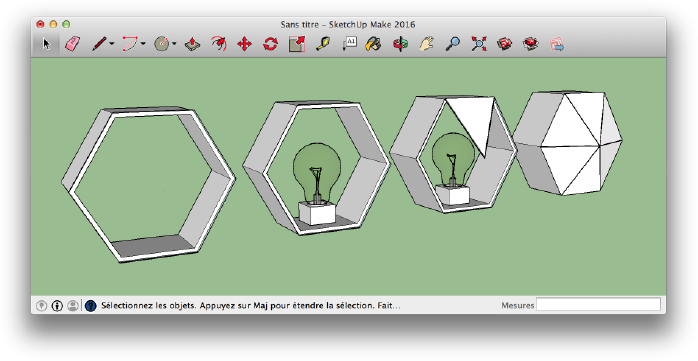
Task: Click the 'Sans titre – SketchUp Make 2016' title
Action: (348, 24)
